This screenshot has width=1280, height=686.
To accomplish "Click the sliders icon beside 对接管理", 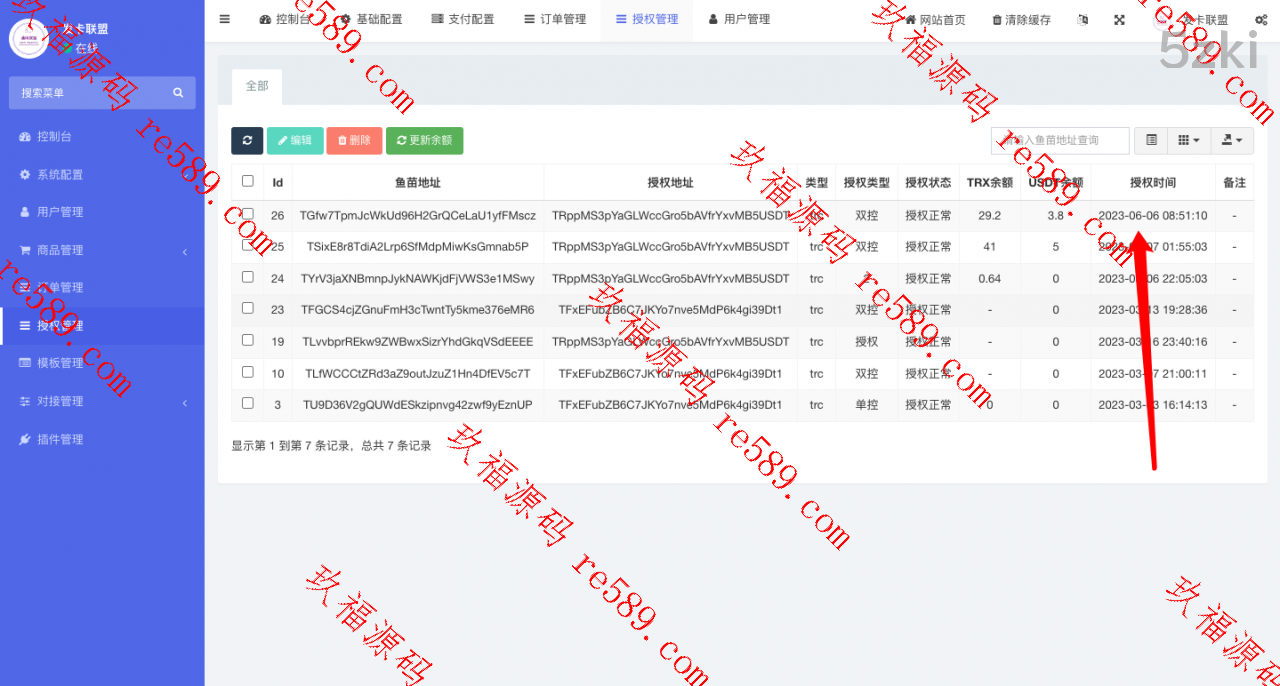I will pyautogui.click(x=25, y=401).
